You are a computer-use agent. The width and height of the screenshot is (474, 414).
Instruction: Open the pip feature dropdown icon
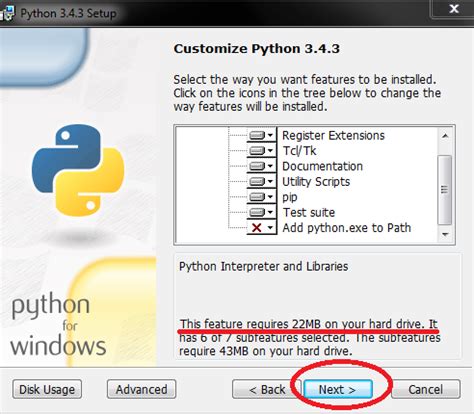pos(262,197)
